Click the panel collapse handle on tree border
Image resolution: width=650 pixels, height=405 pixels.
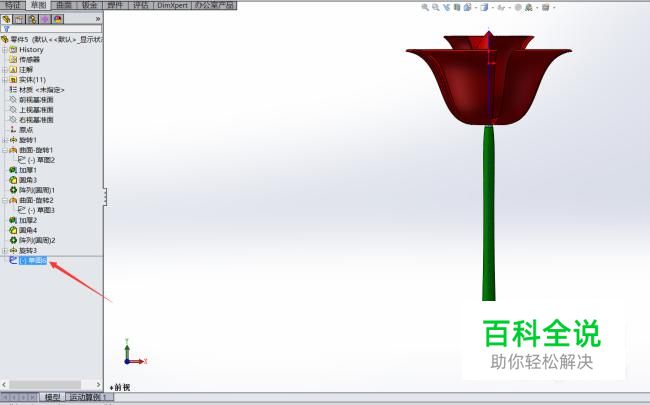(x=105, y=196)
